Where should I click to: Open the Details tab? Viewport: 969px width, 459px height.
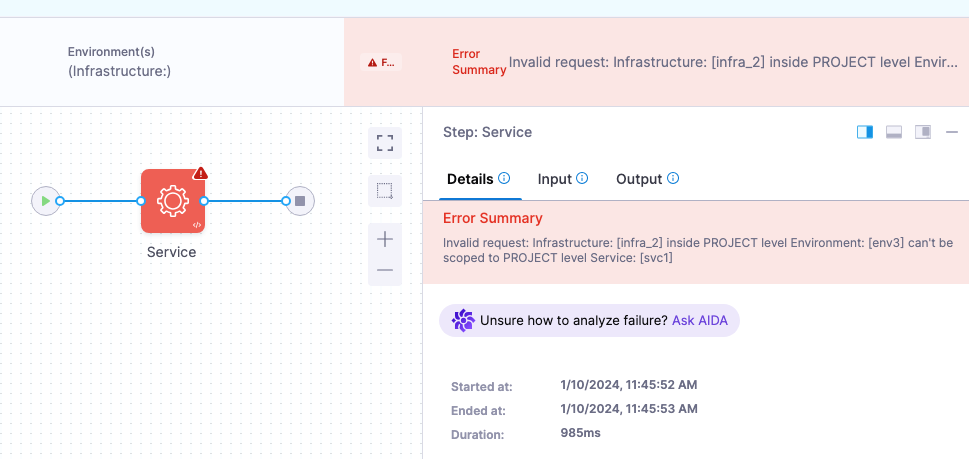(470, 179)
